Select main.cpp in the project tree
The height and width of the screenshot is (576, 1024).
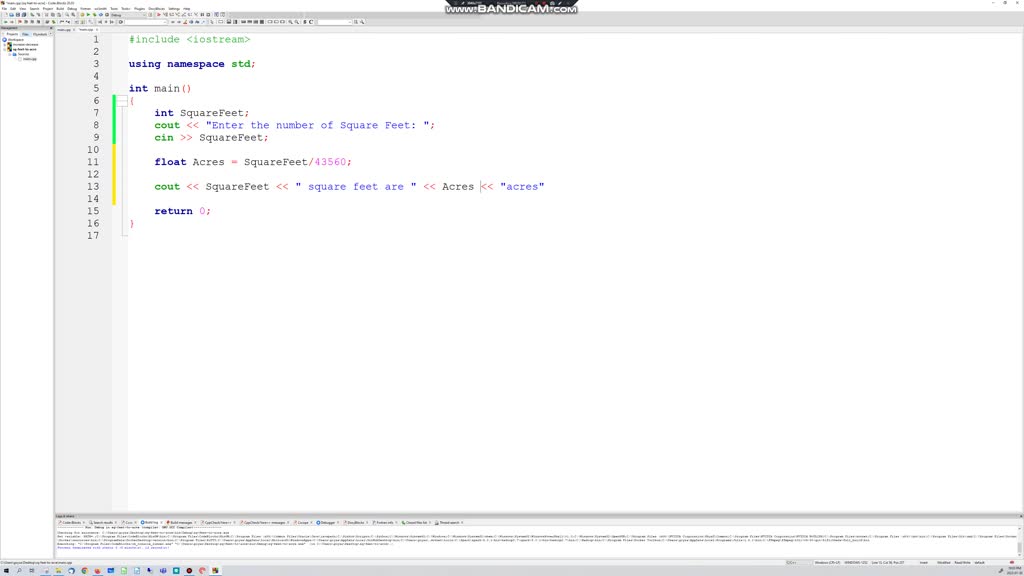tap(30, 59)
